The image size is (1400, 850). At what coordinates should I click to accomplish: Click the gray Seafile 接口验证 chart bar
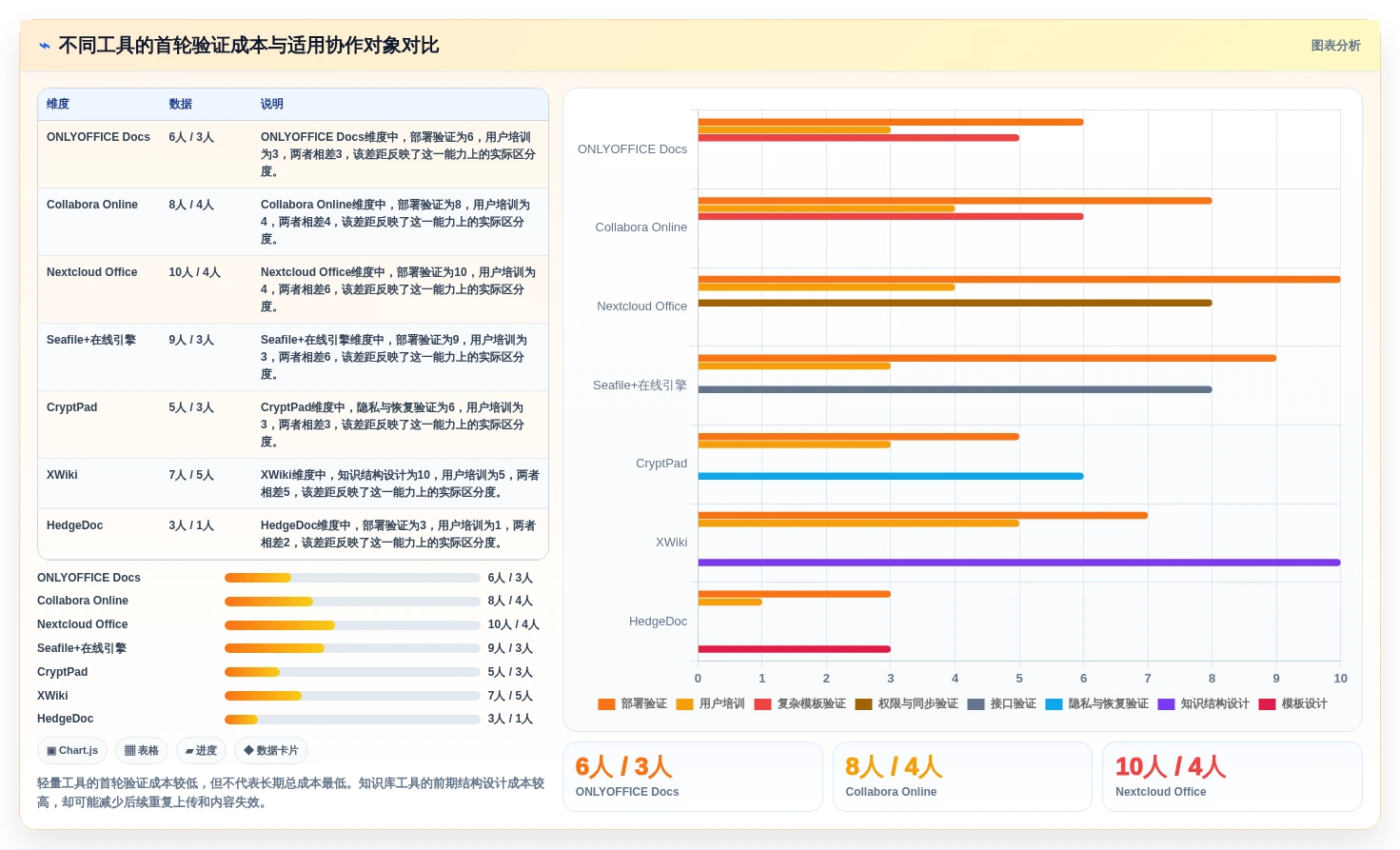(x=955, y=389)
